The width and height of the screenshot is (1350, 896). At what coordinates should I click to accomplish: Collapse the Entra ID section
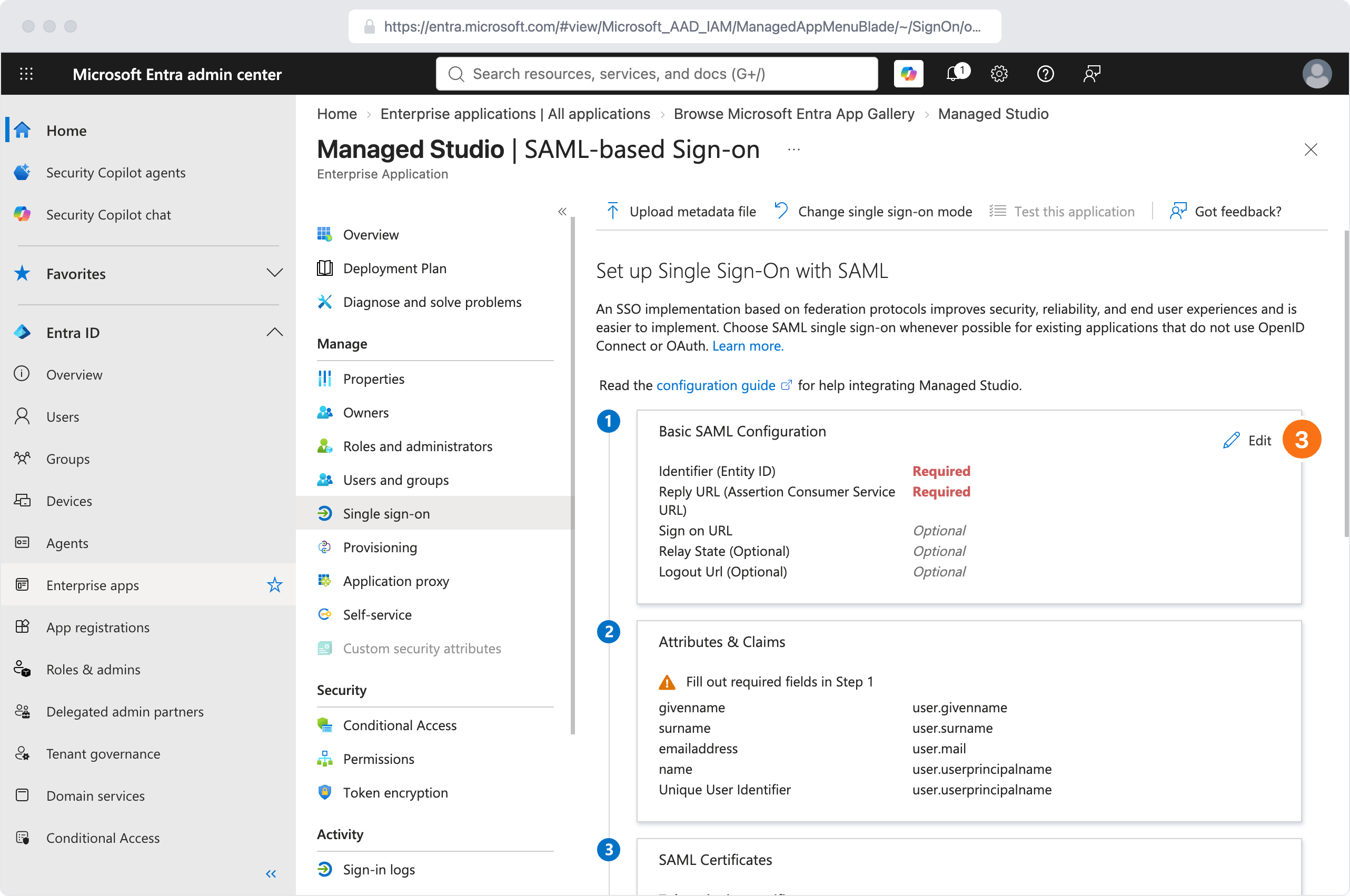coord(275,333)
